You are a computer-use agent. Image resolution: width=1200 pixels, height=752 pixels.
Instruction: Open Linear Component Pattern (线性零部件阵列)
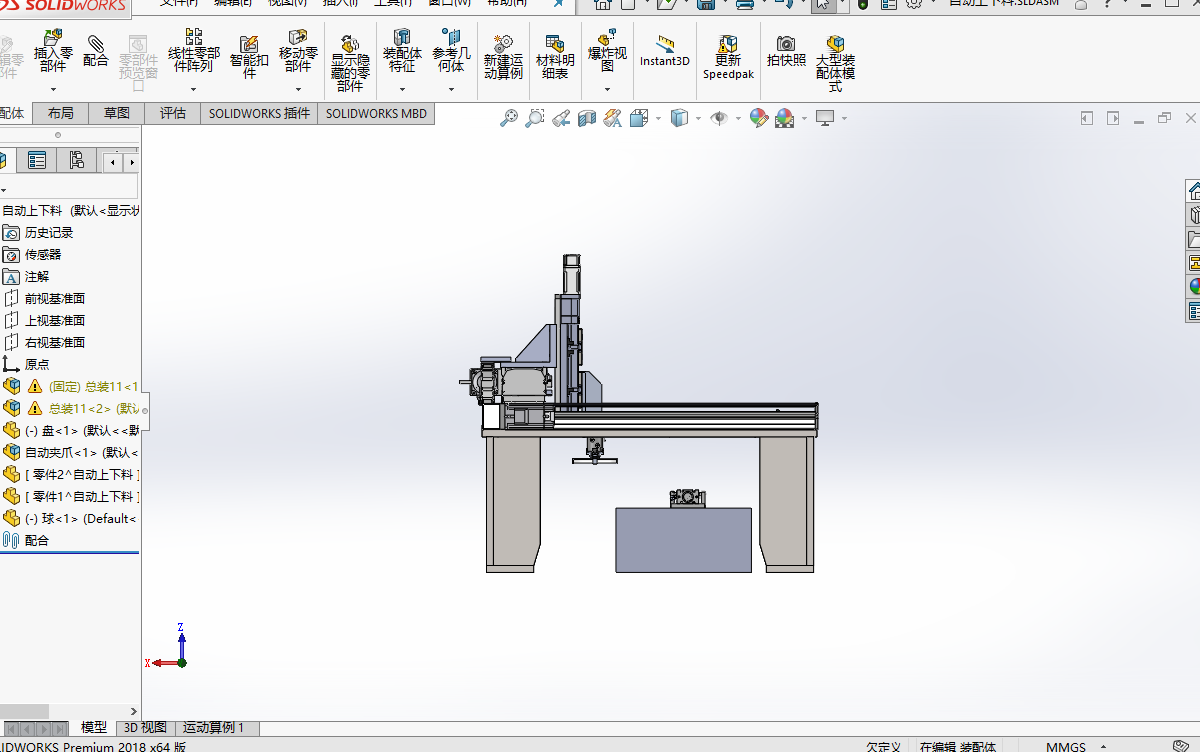193,50
